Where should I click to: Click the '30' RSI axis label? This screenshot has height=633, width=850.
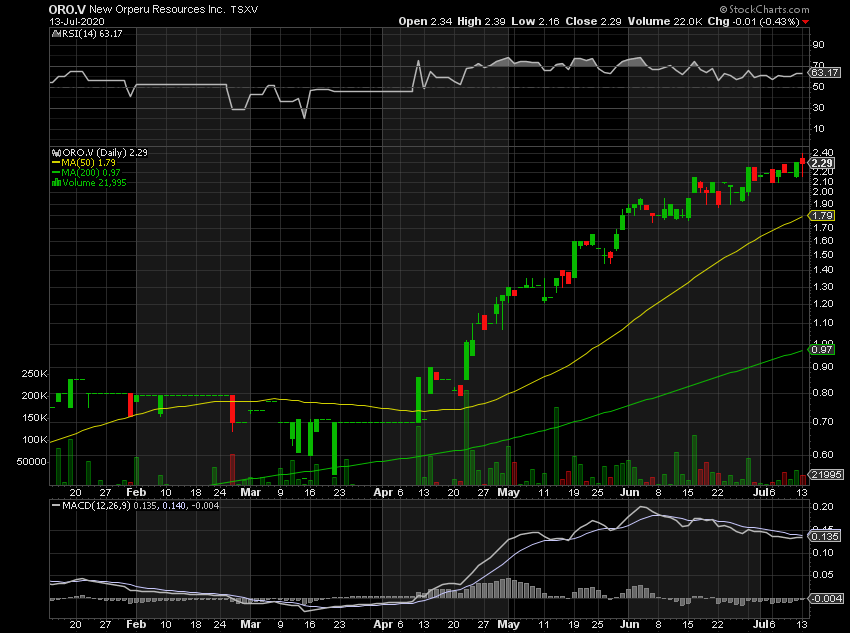[x=818, y=108]
